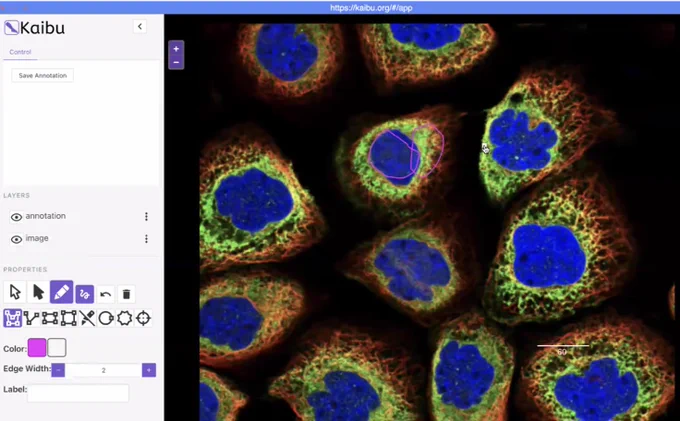Increase Edge Width with plus button
Screen dimensions: 680x421
point(149,370)
